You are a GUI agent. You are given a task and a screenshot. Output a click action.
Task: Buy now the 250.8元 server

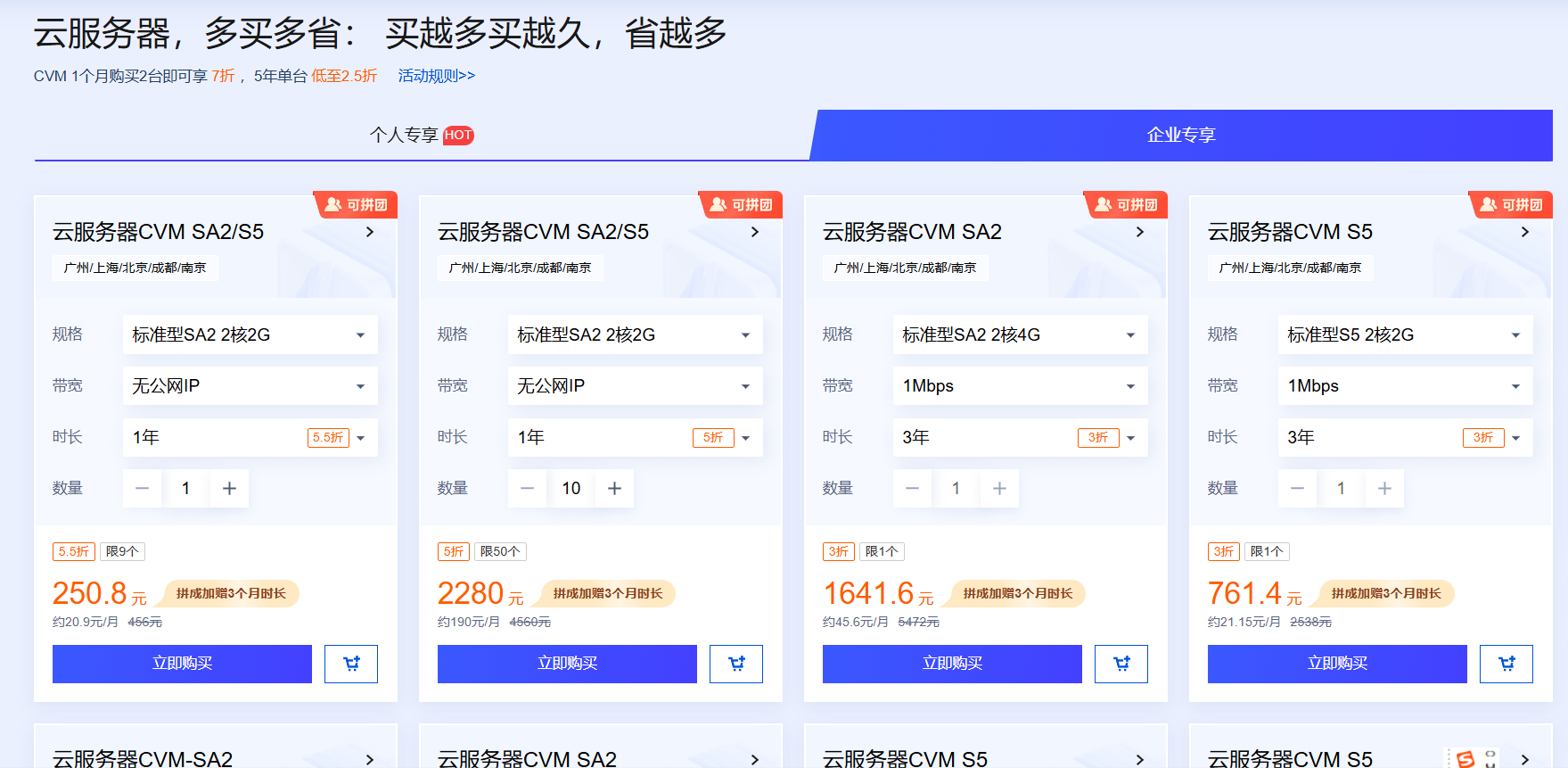point(182,664)
